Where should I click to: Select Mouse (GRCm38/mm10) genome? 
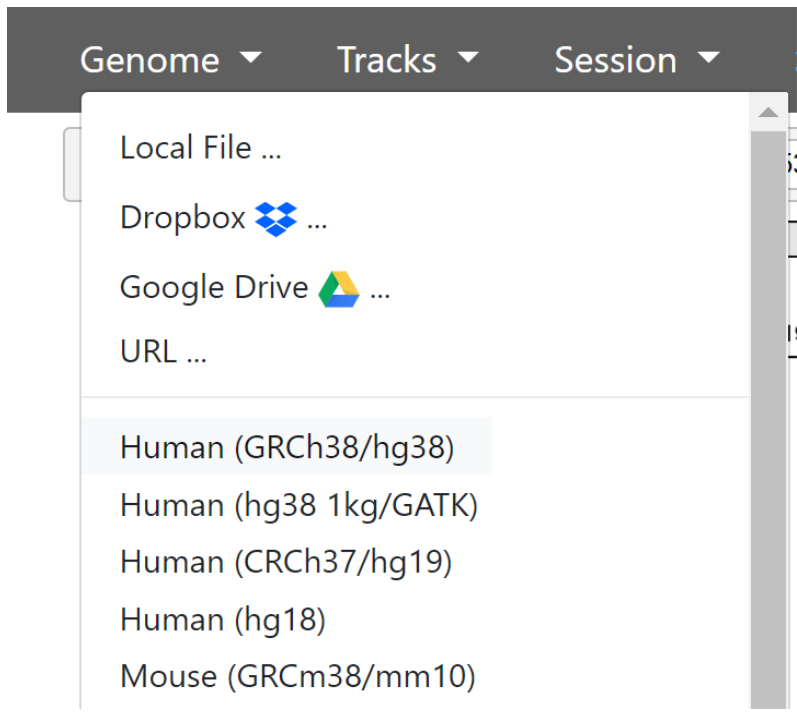tap(297, 677)
